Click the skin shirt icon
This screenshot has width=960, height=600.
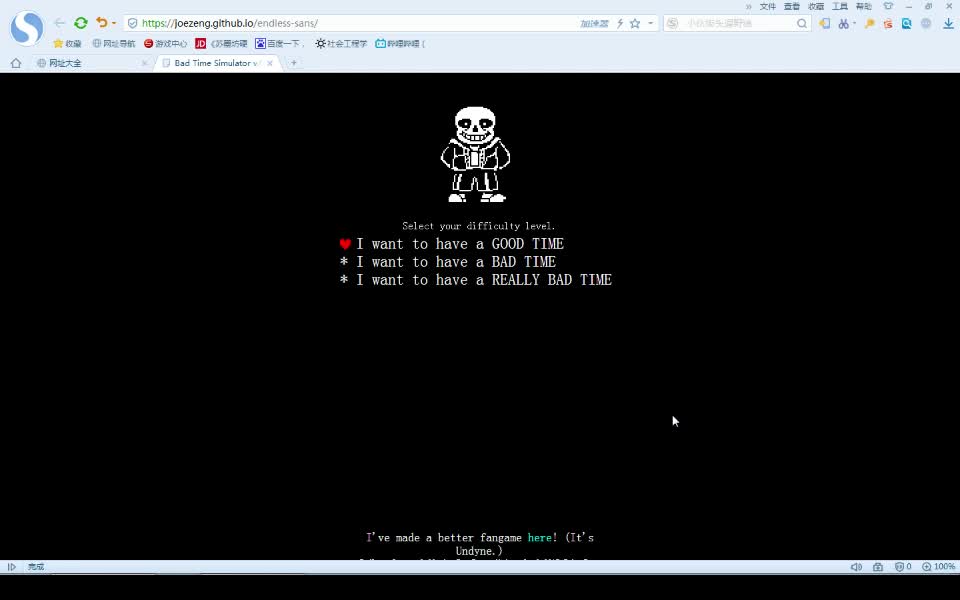click(x=888, y=6)
